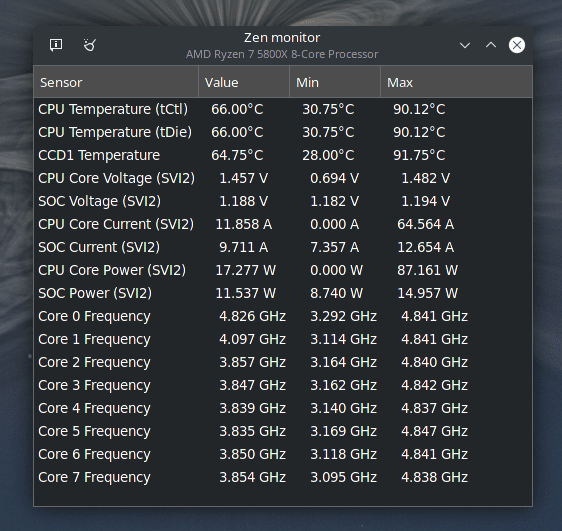The height and width of the screenshot is (531, 562).
Task: Click the 4.842 GHz Core 3 maximum
Action: [x=435, y=385]
